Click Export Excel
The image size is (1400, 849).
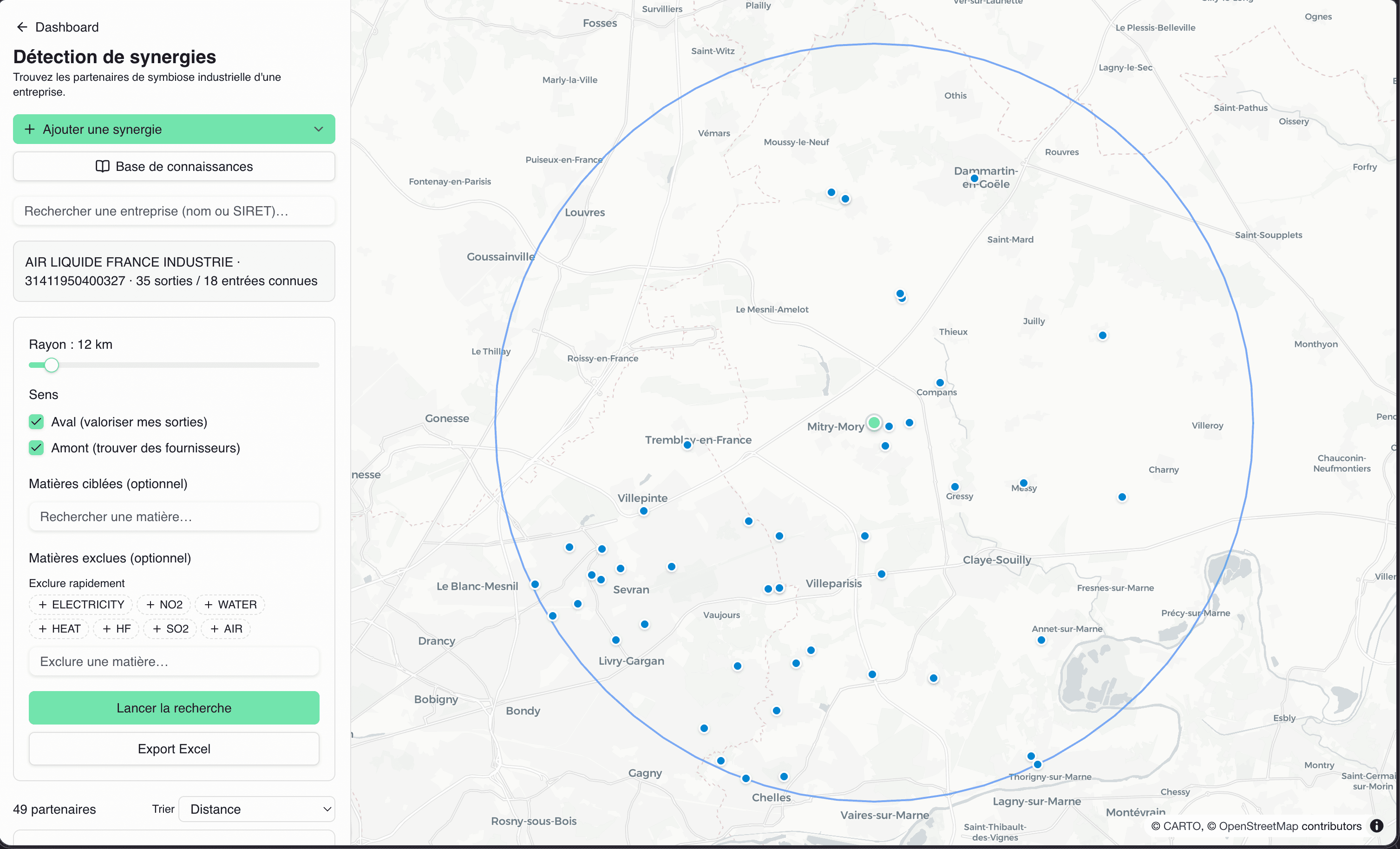point(174,749)
